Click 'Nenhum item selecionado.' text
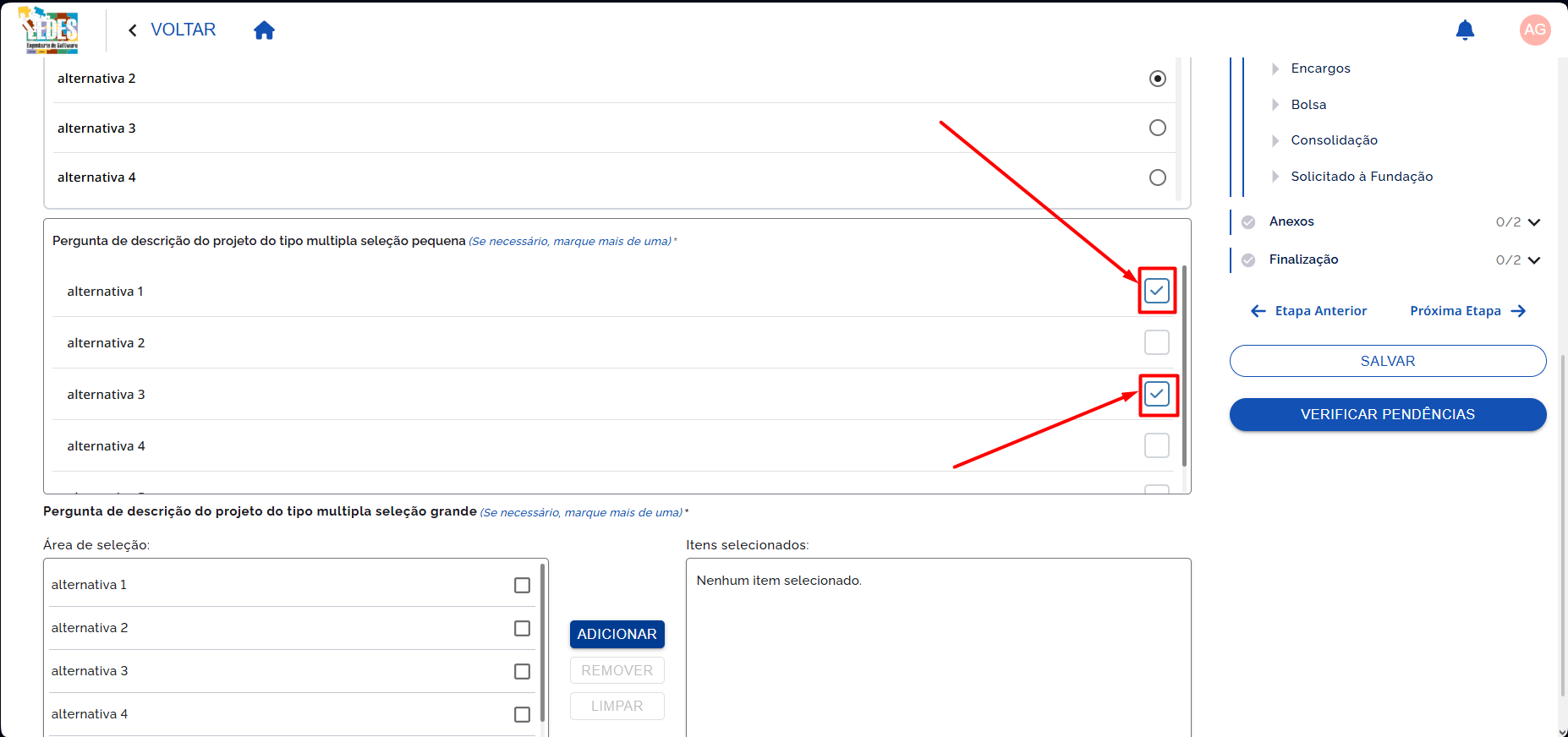The width and height of the screenshot is (1568, 737). (779, 581)
